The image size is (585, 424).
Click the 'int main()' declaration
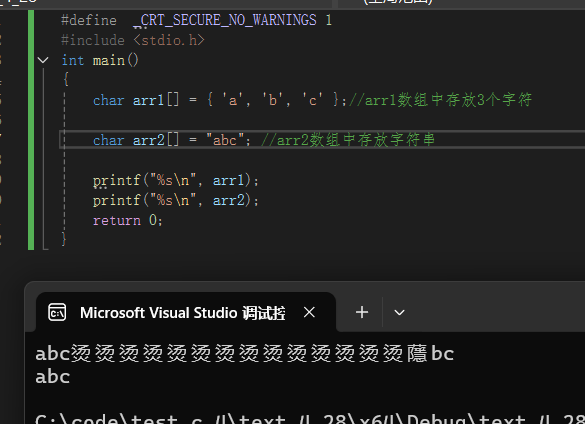coord(100,60)
